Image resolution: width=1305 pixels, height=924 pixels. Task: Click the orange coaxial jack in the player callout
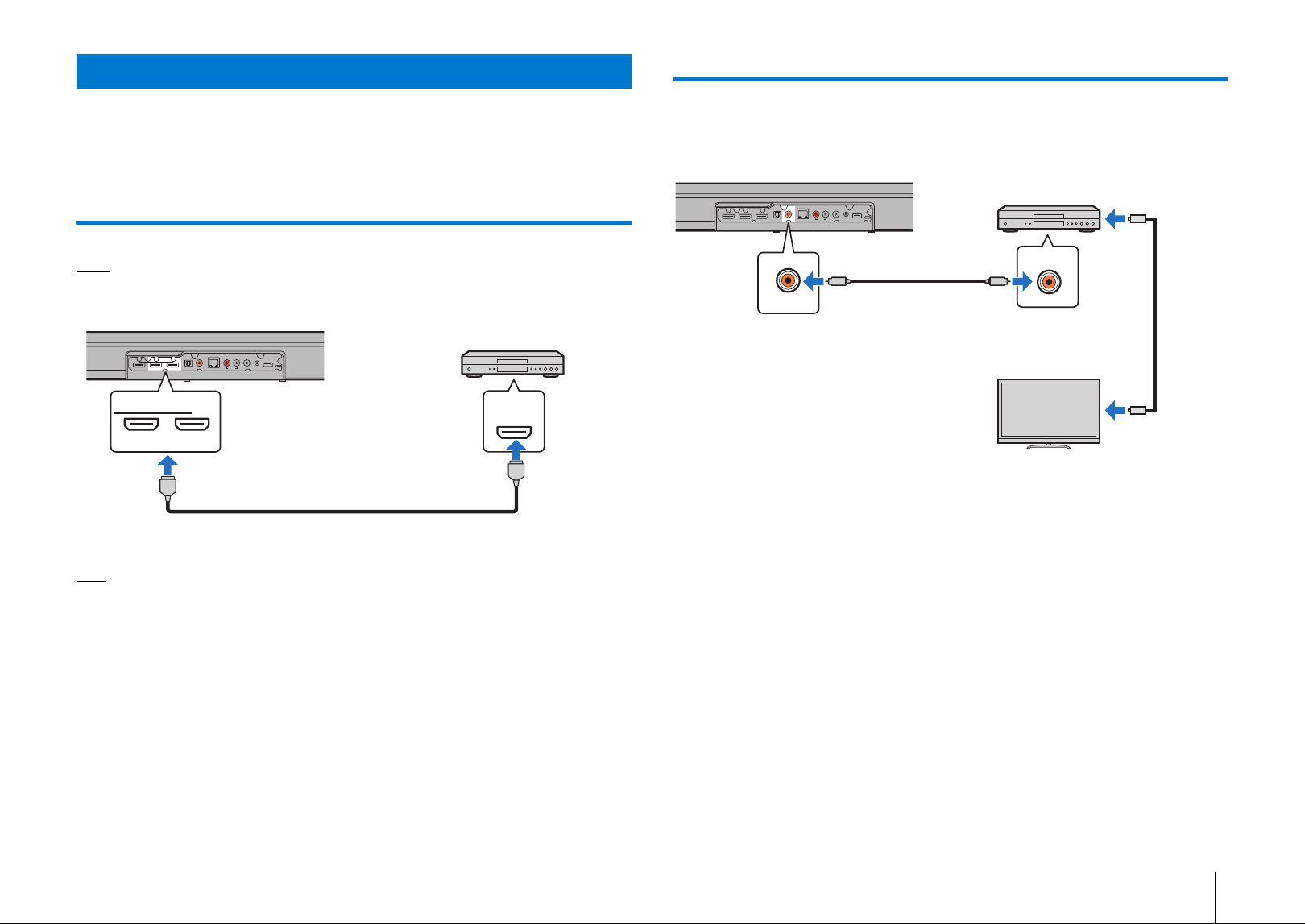tap(1048, 282)
